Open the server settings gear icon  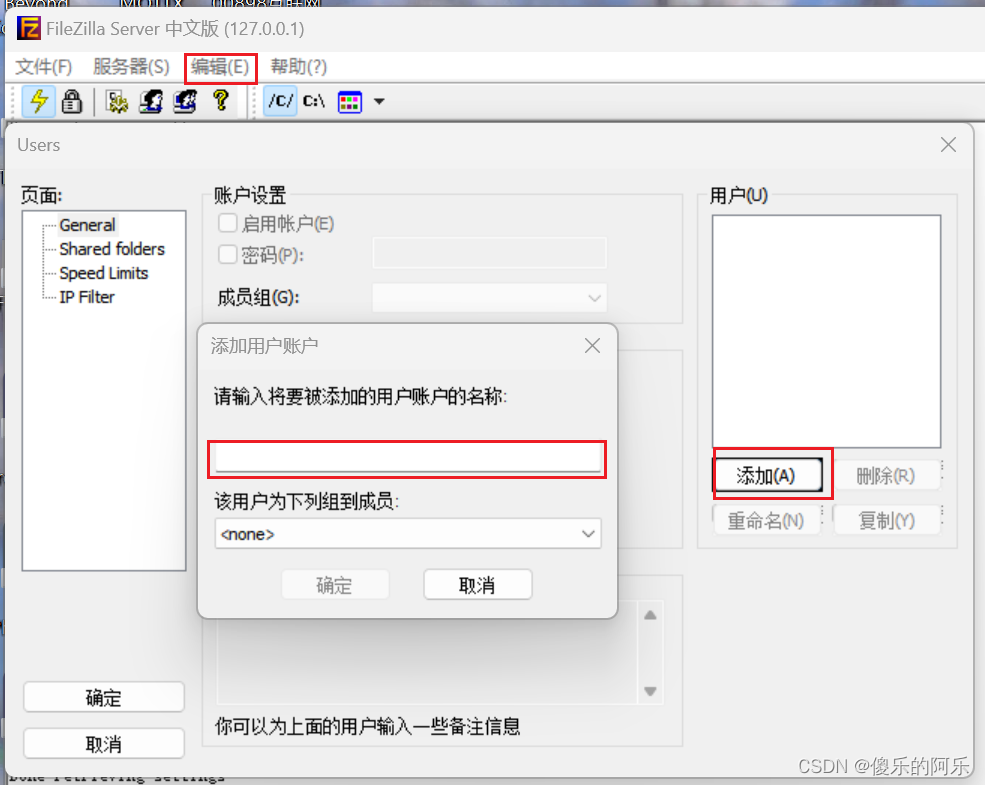(x=117, y=101)
